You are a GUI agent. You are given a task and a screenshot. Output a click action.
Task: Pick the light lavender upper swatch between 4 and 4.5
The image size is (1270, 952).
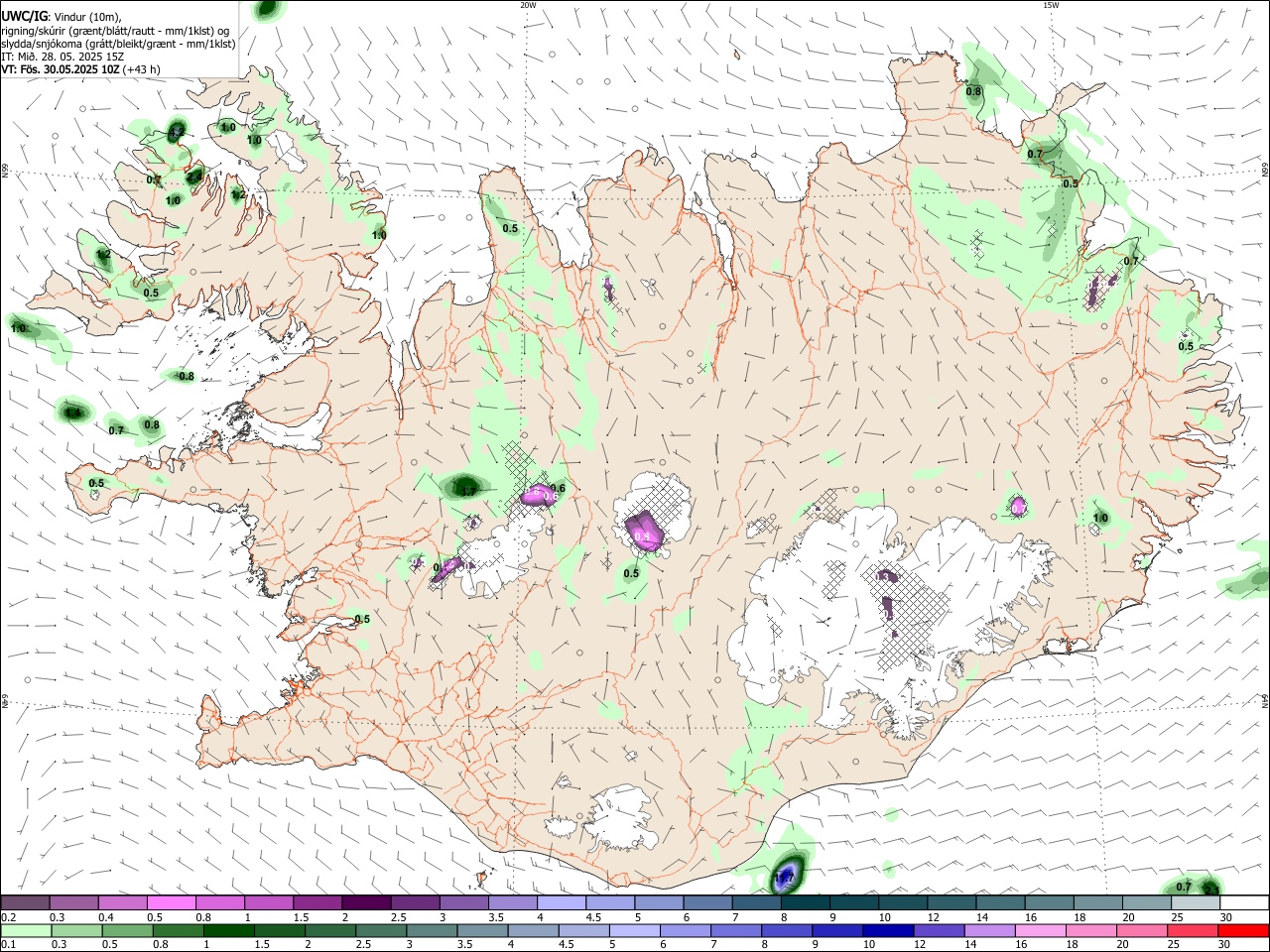click(562, 903)
